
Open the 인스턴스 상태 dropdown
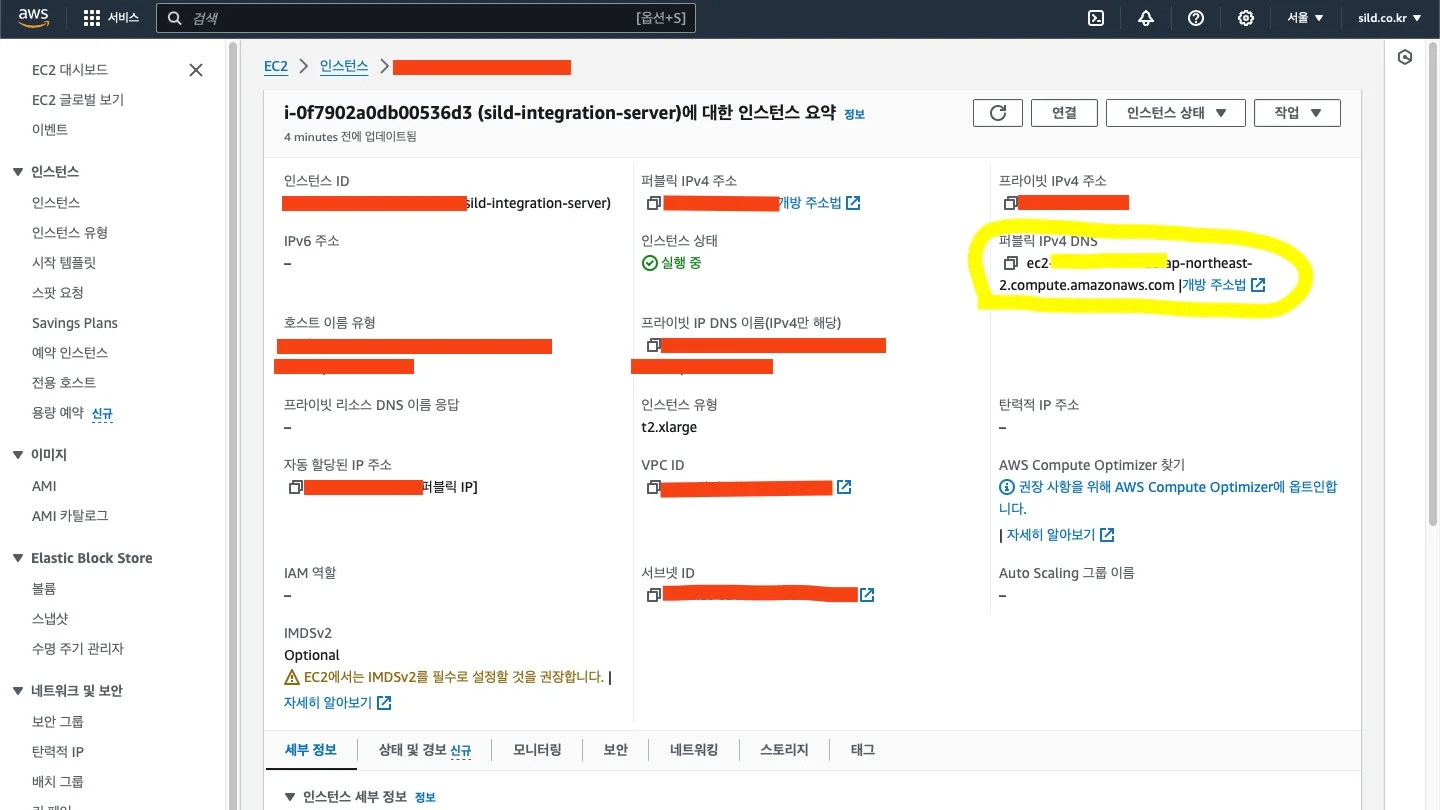(1176, 113)
